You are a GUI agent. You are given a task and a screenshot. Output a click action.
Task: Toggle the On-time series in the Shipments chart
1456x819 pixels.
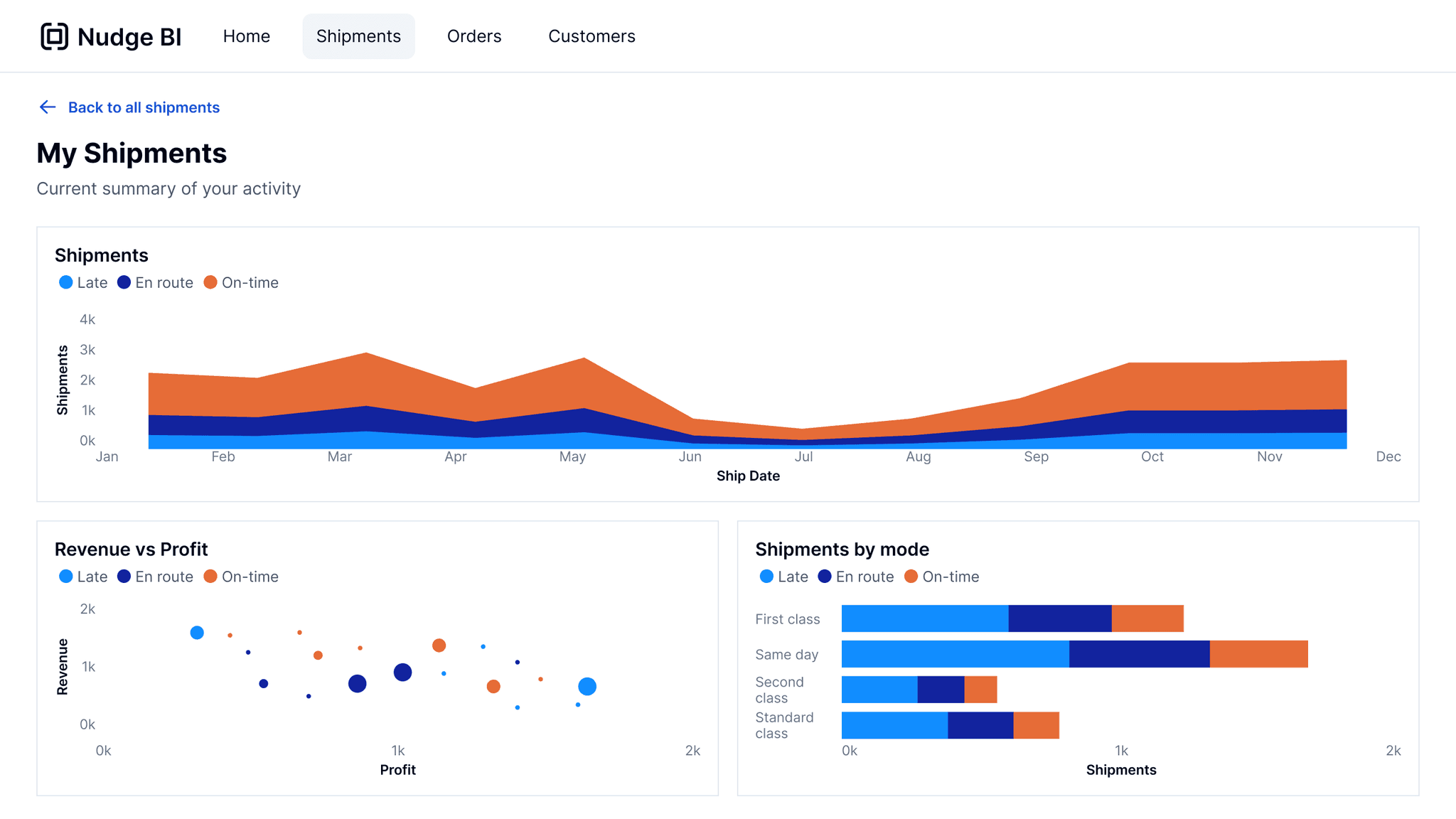[242, 282]
